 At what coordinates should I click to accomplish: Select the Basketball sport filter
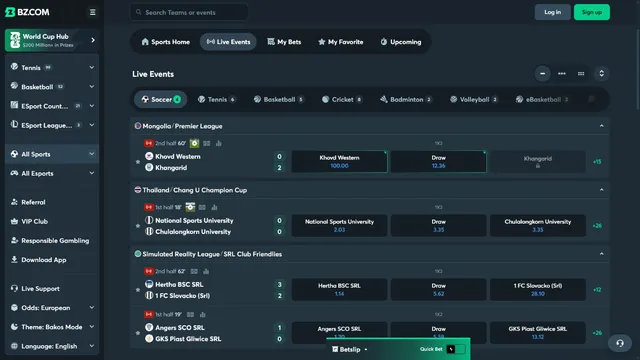[279, 99]
